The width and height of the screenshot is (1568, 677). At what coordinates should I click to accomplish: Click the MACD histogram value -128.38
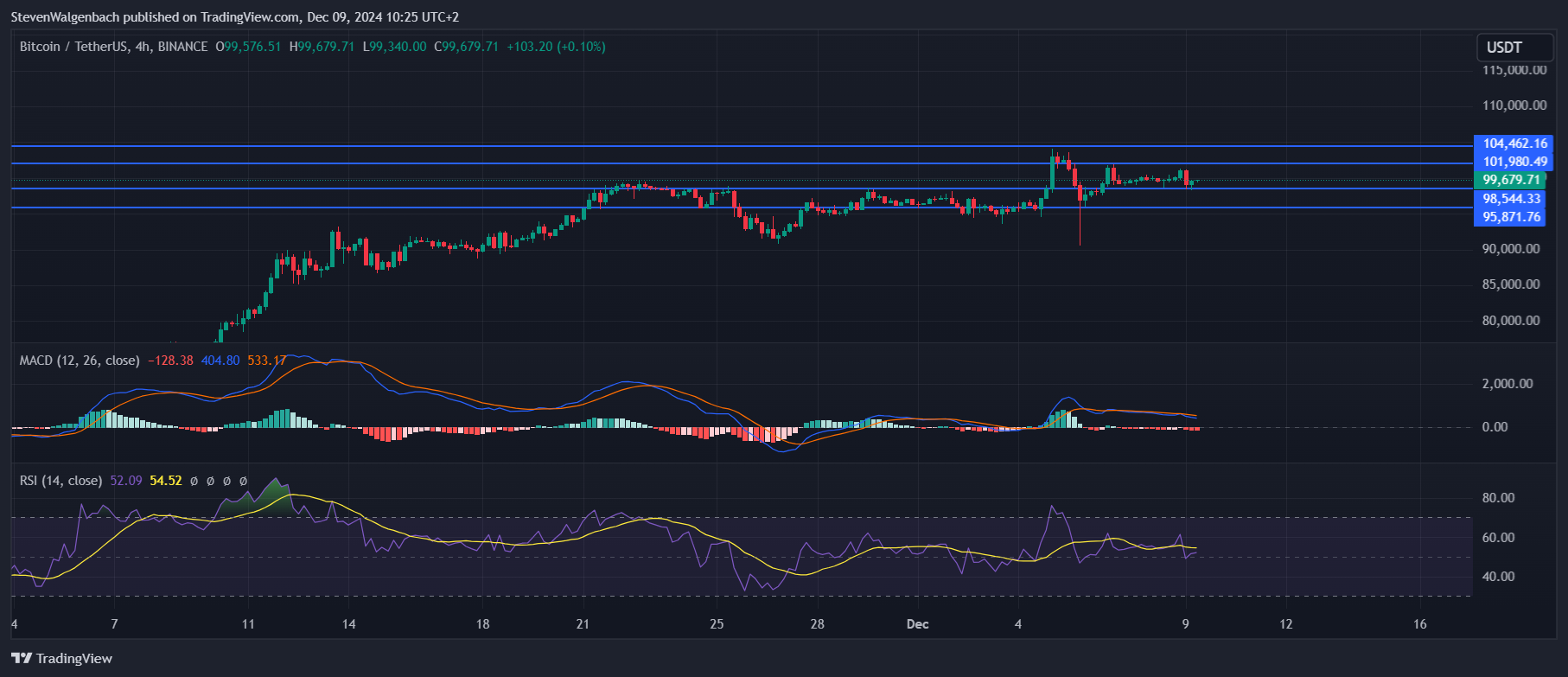(x=170, y=361)
